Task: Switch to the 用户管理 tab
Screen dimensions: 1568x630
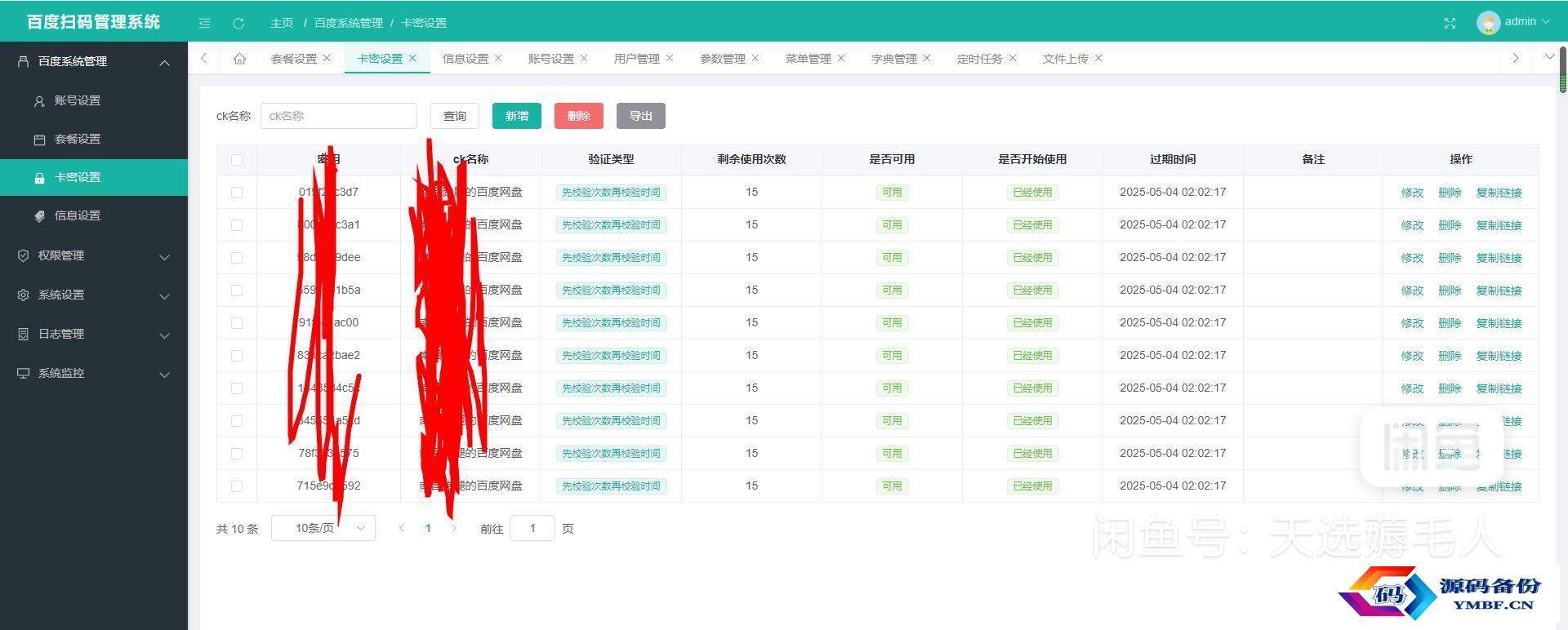Action: (x=636, y=59)
